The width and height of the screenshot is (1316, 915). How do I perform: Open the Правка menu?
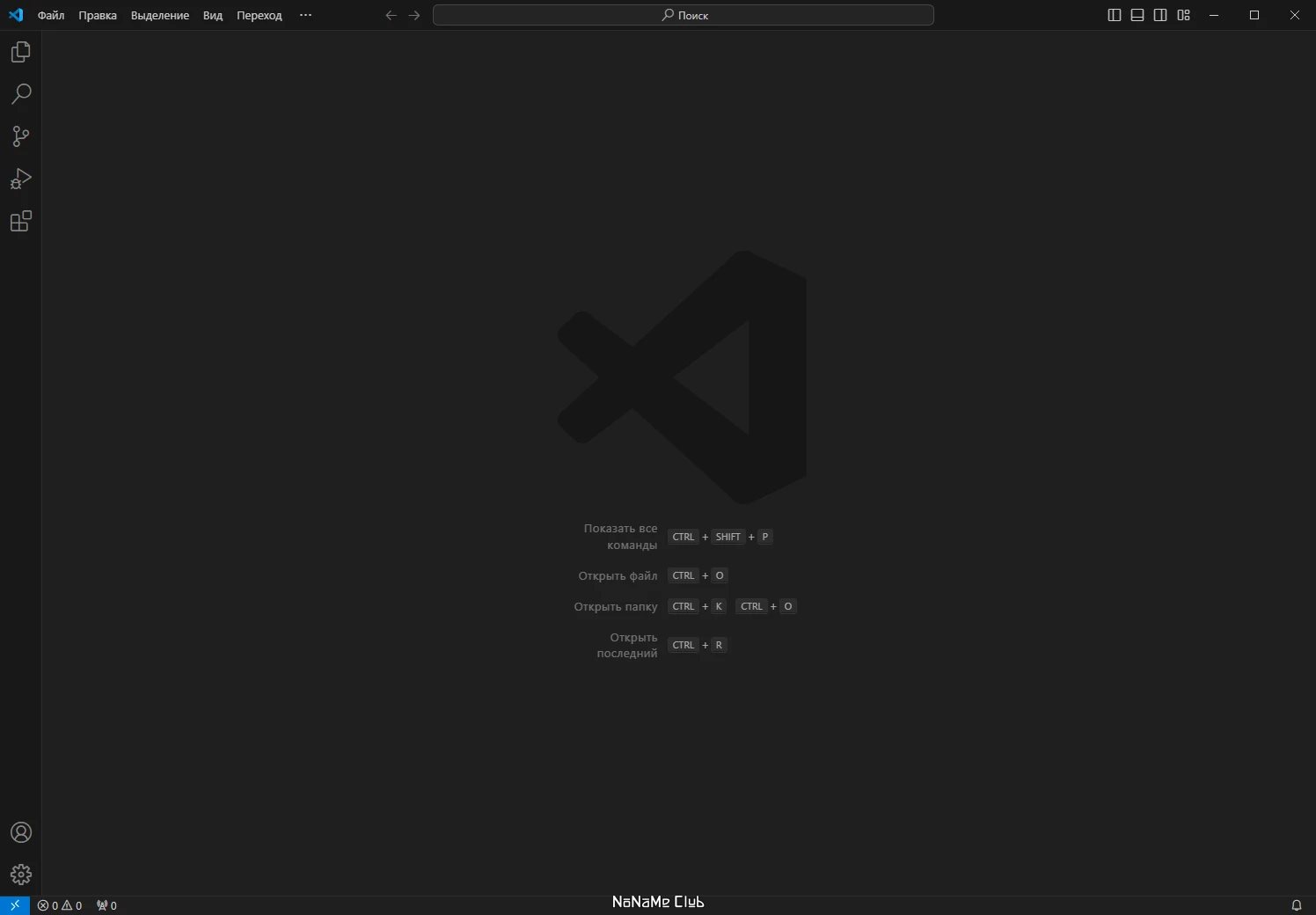[x=98, y=15]
